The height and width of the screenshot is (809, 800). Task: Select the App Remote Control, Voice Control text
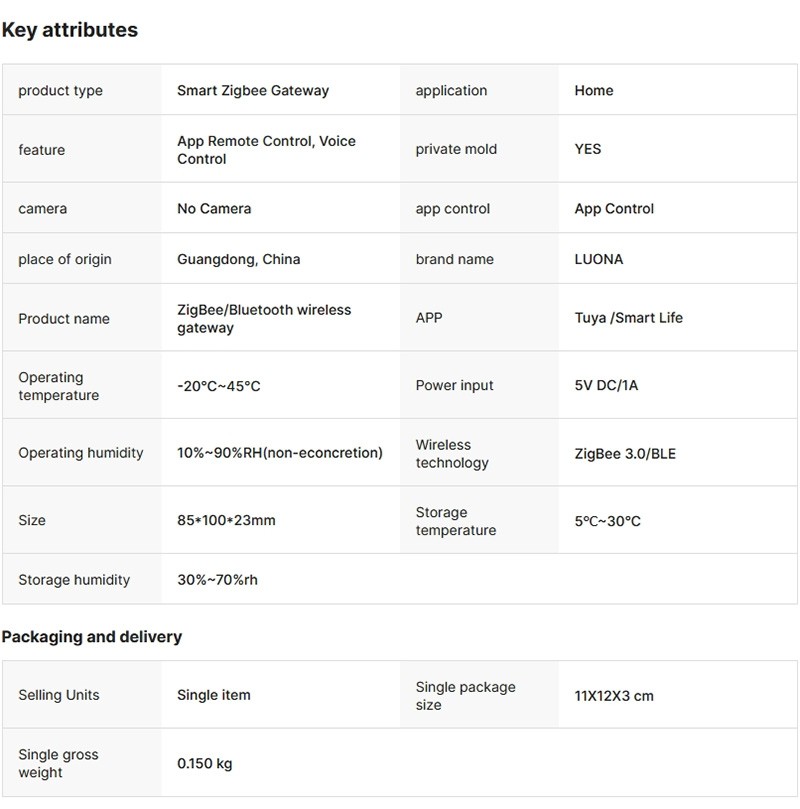pyautogui.click(x=266, y=150)
